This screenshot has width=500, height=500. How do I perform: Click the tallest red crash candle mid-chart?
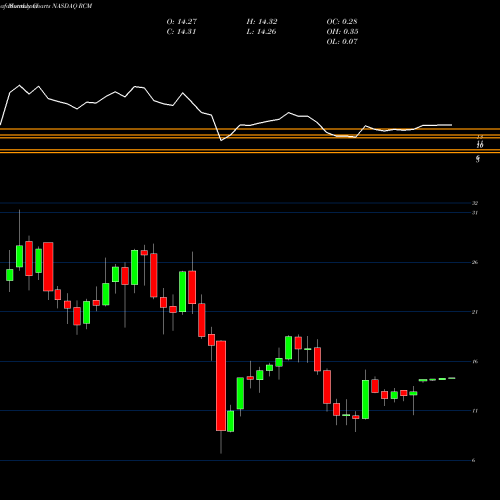point(221,386)
